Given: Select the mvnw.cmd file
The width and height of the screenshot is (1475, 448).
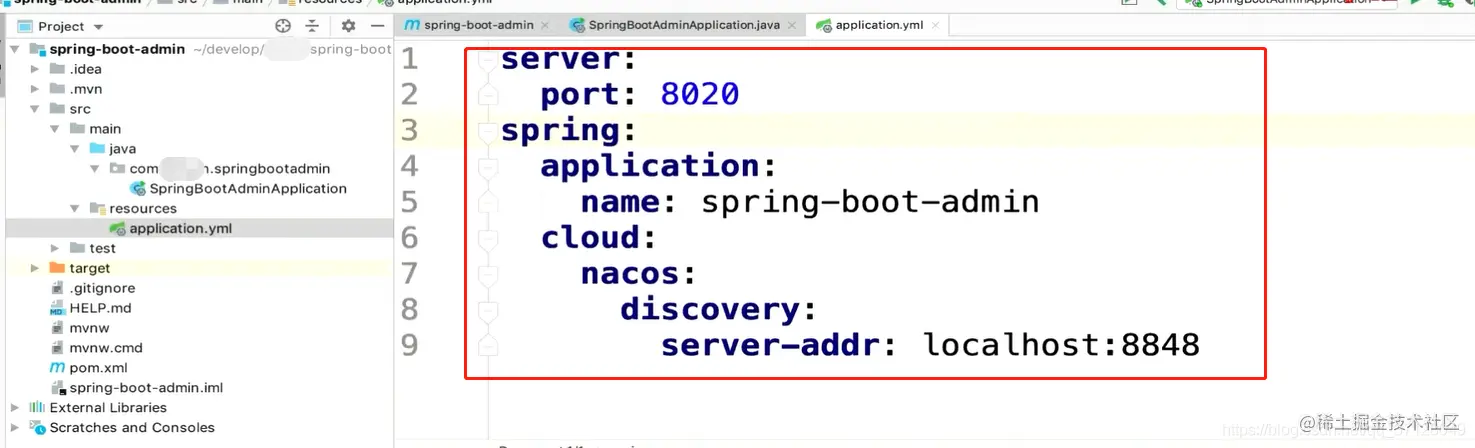Looking at the screenshot, I should click(x=105, y=348).
